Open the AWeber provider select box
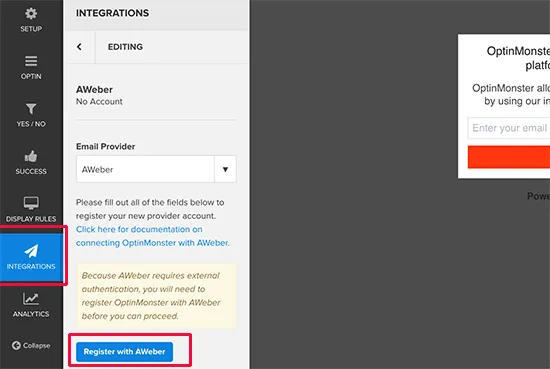 point(156,169)
